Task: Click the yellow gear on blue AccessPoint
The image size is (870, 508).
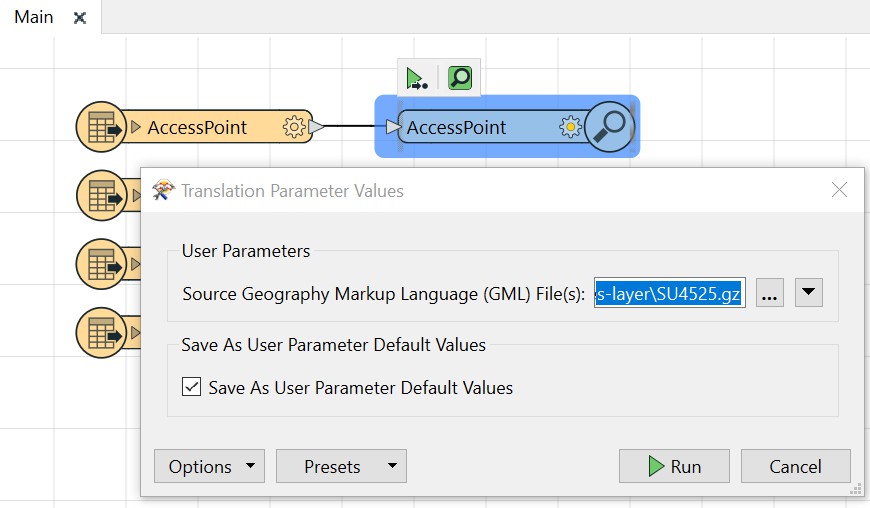Action: (570, 127)
